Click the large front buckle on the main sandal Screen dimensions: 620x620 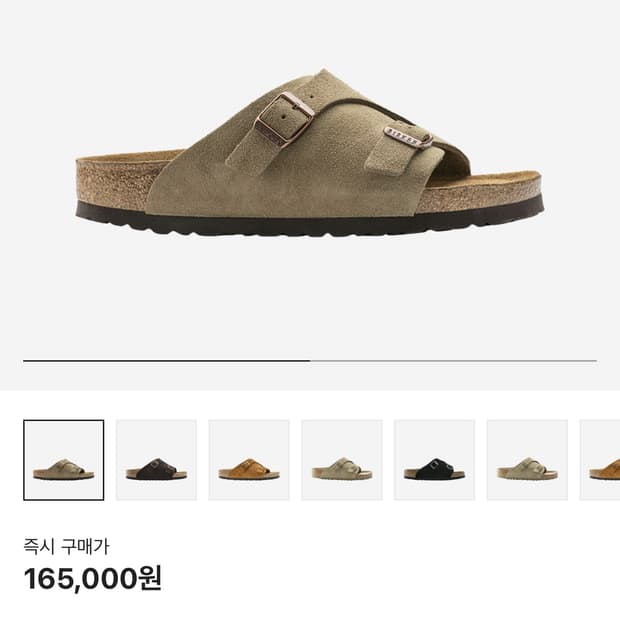(x=284, y=120)
